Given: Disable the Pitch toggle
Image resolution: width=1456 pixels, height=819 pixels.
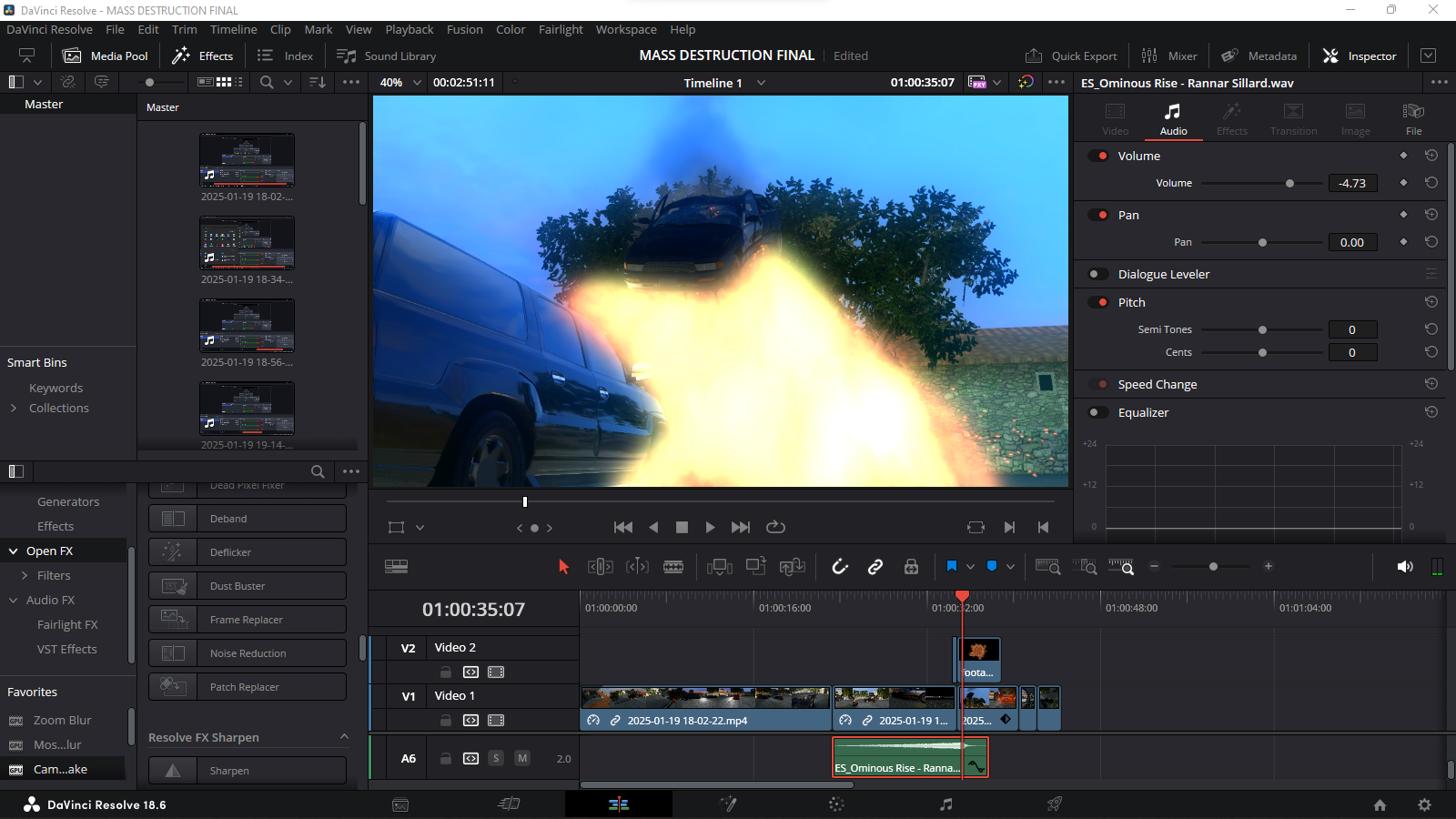Looking at the screenshot, I should click(1097, 303).
